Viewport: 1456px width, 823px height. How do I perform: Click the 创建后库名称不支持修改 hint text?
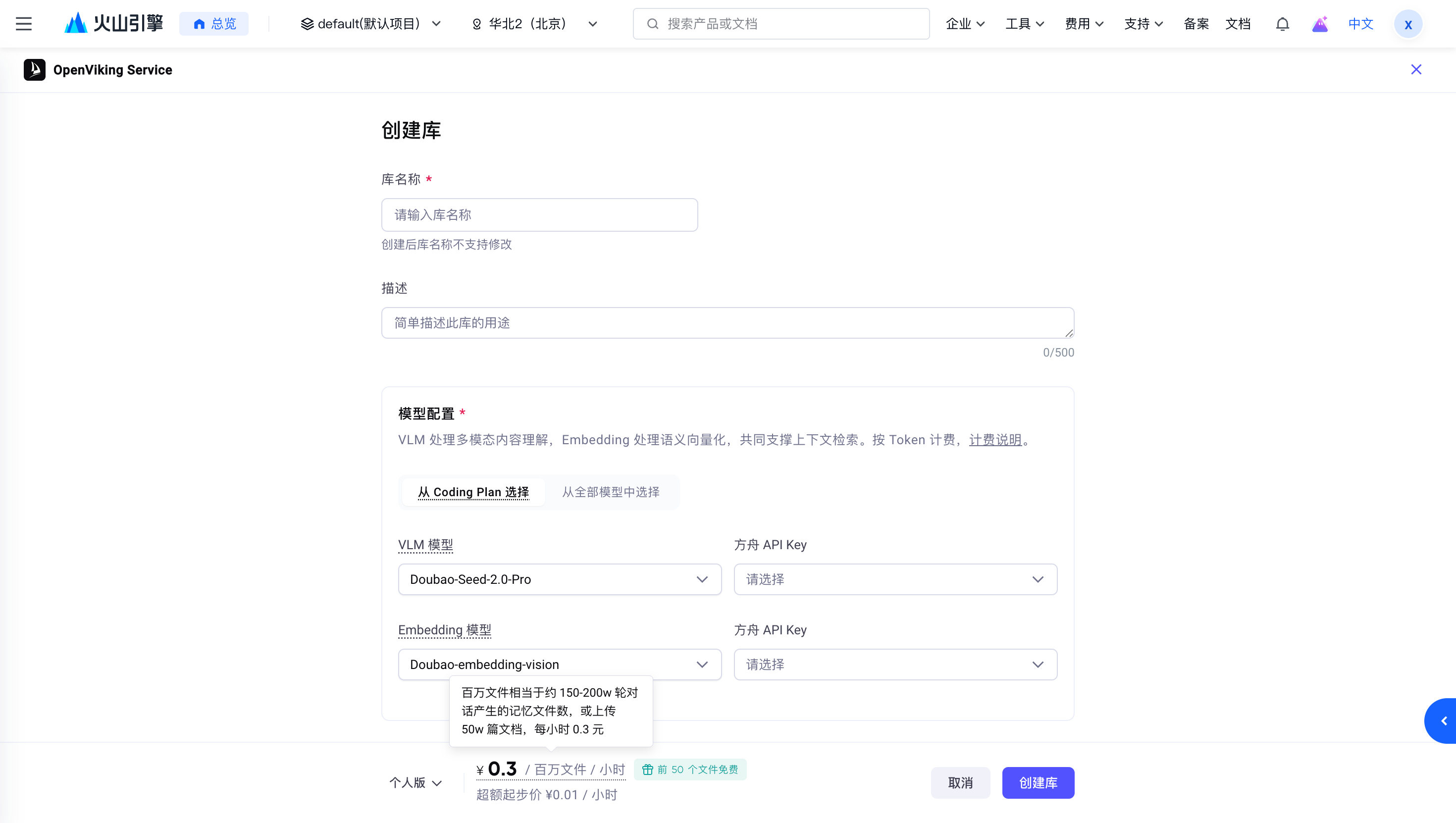(447, 244)
